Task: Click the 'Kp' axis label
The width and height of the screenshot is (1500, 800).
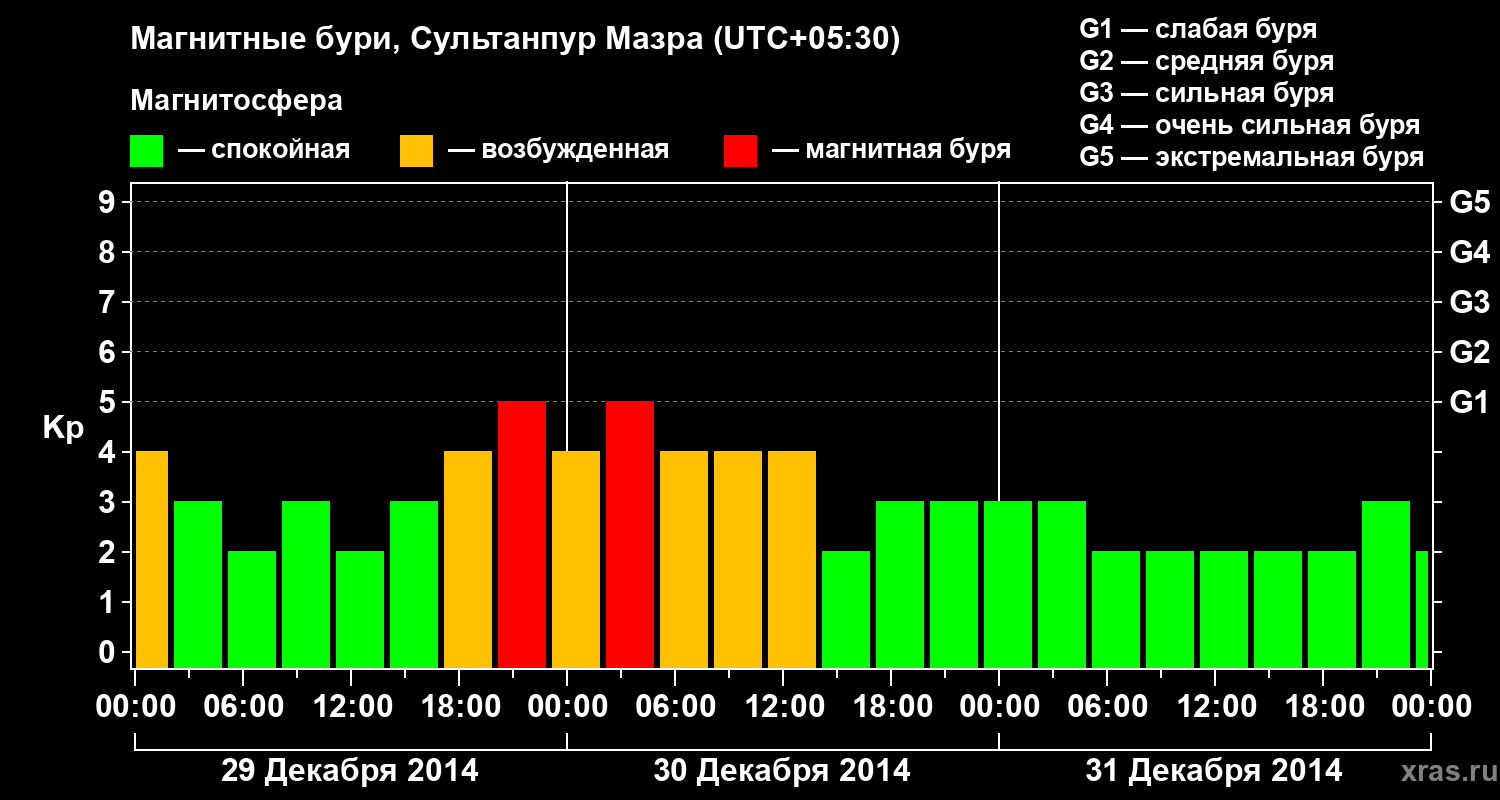Action: pyautogui.click(x=63, y=428)
